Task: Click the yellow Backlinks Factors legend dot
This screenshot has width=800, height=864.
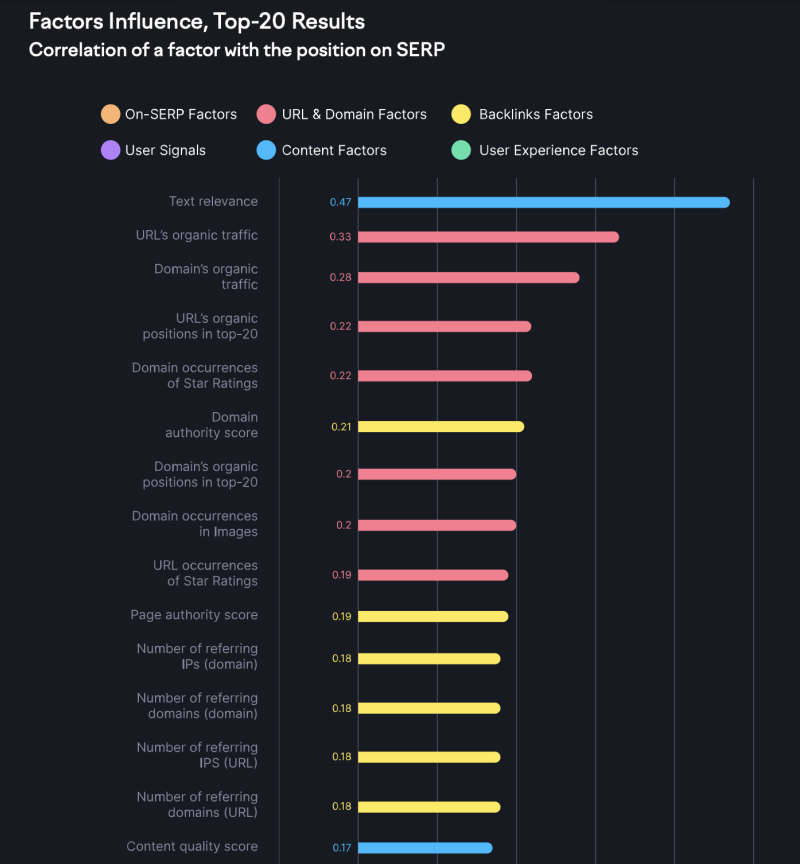Action: pos(461,114)
